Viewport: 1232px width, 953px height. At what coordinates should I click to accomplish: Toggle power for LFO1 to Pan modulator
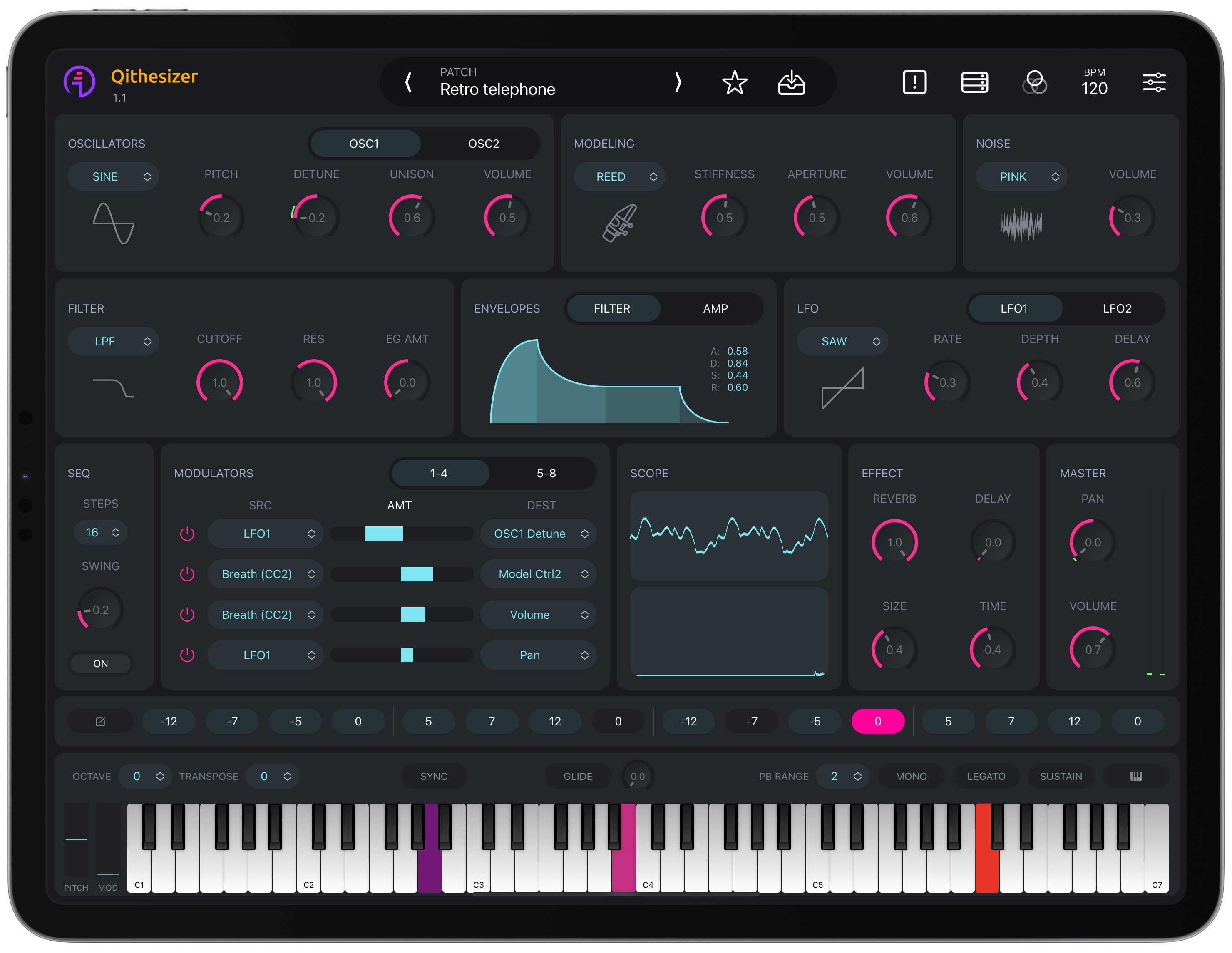click(x=187, y=655)
